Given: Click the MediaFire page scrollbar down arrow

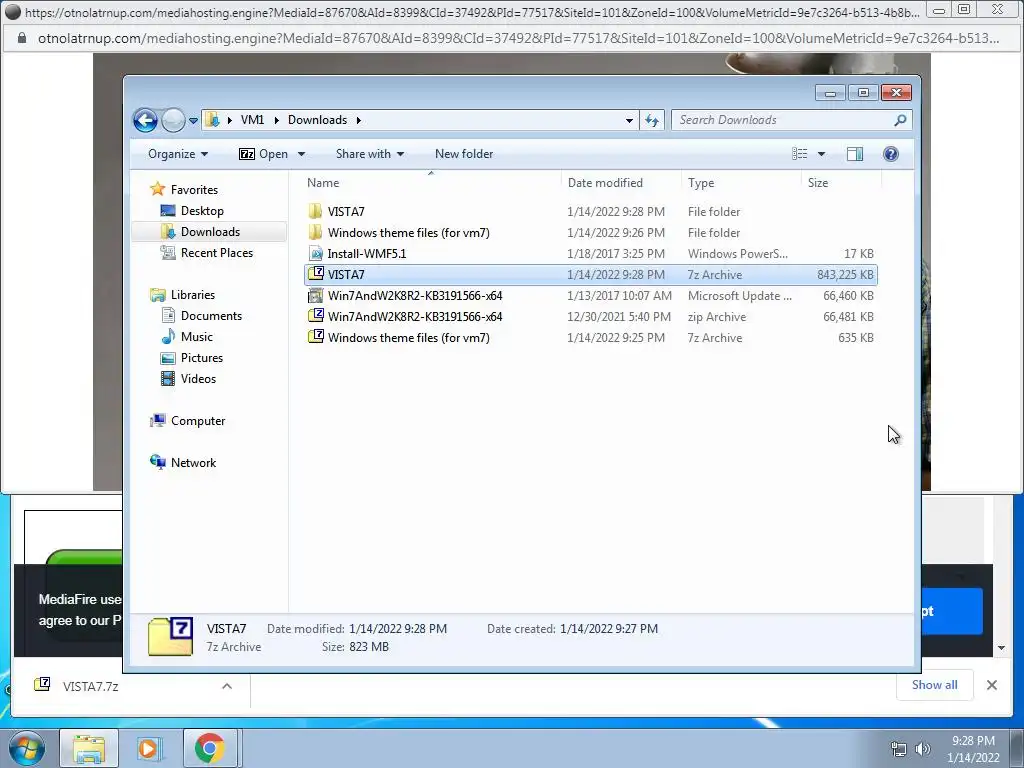Looking at the screenshot, I should [1001, 648].
